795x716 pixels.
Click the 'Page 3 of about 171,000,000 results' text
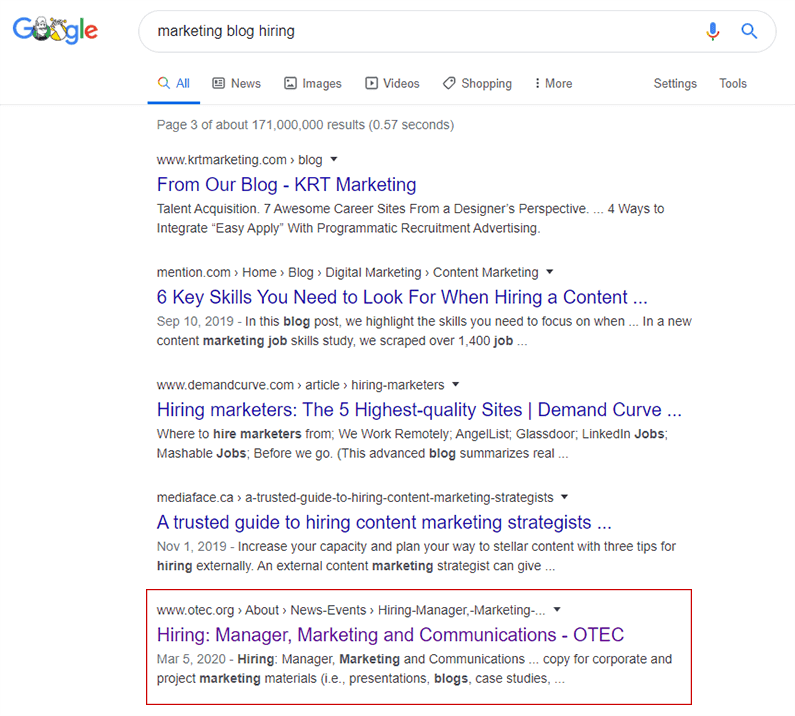(305, 125)
